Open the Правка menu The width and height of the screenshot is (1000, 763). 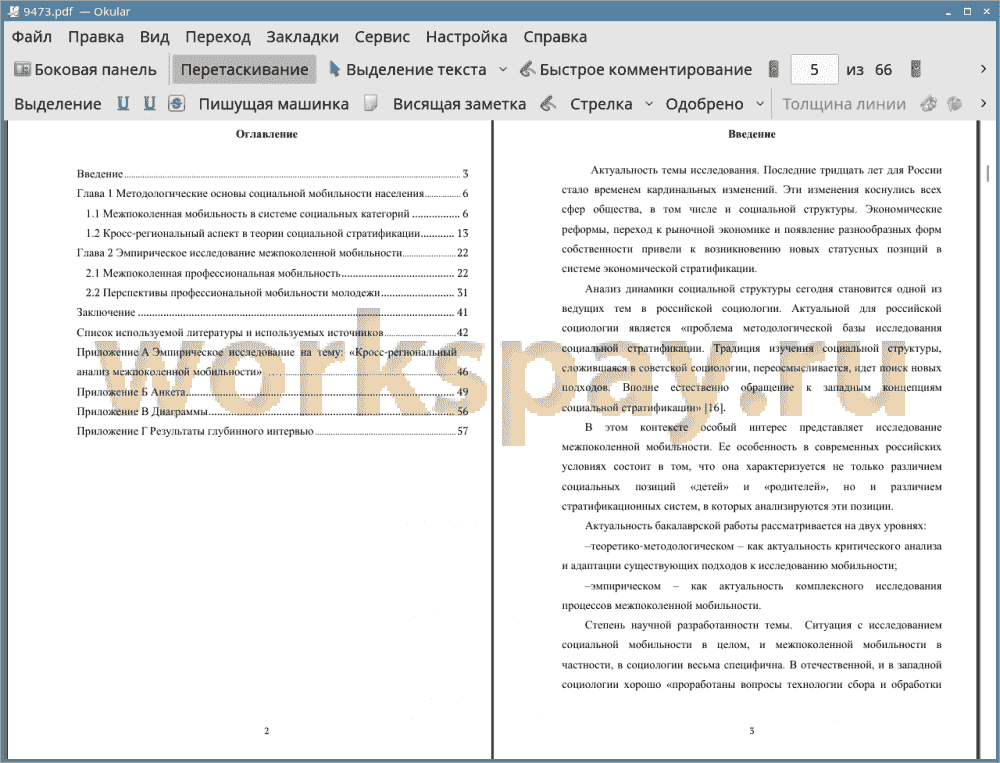[x=96, y=37]
